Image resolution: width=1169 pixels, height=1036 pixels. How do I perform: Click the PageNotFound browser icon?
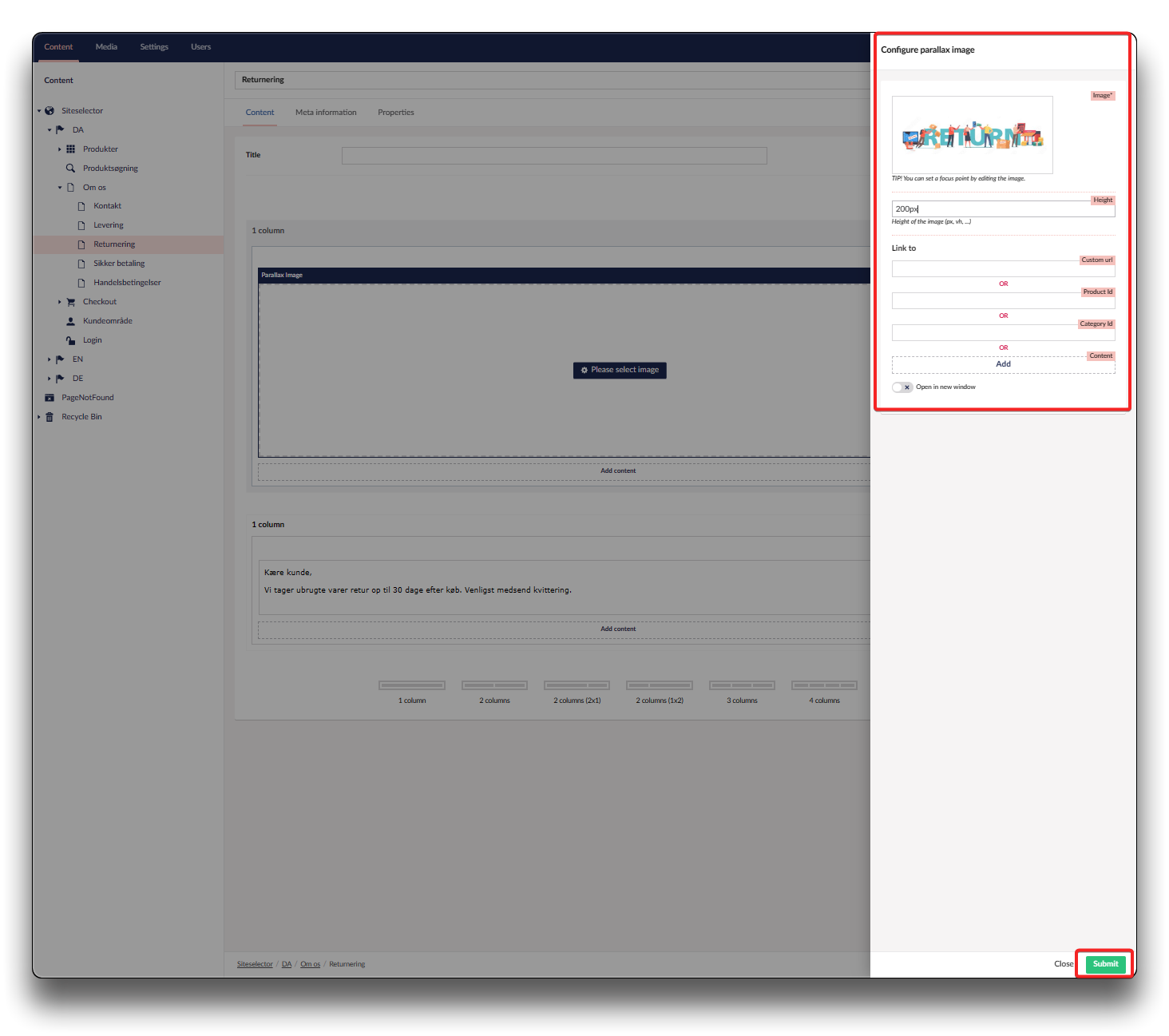(50, 398)
